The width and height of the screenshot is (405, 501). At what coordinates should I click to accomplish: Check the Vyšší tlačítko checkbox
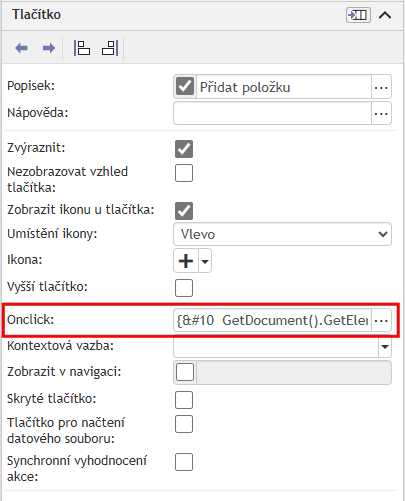click(x=184, y=288)
